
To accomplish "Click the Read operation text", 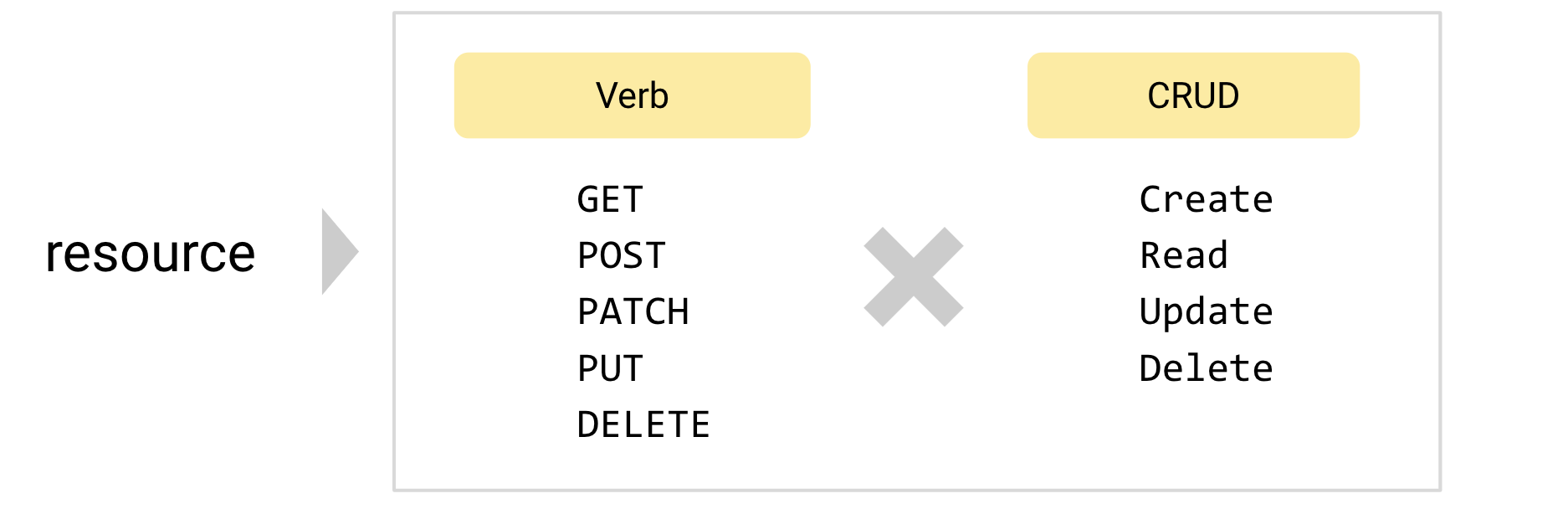I will pos(1184,256).
